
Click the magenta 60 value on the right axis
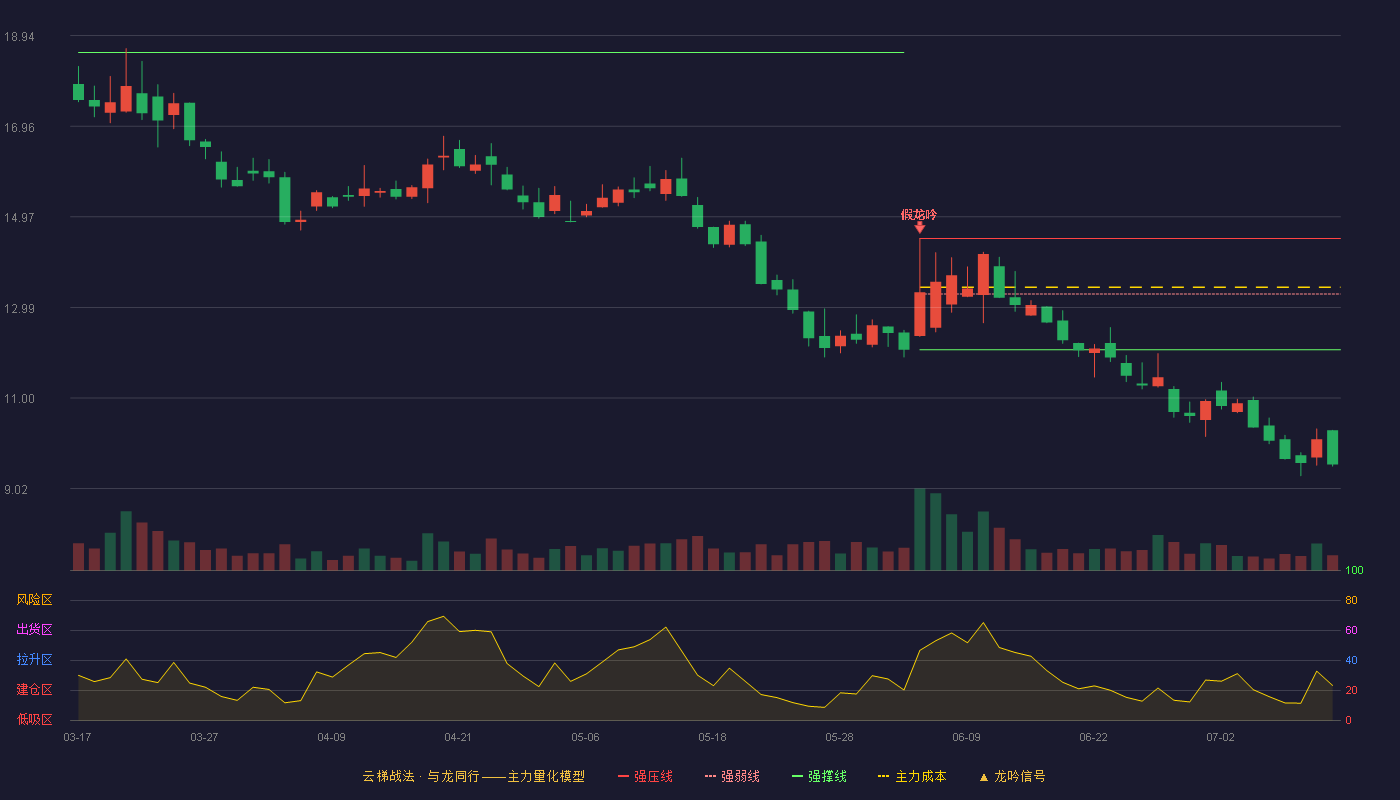tap(1351, 630)
